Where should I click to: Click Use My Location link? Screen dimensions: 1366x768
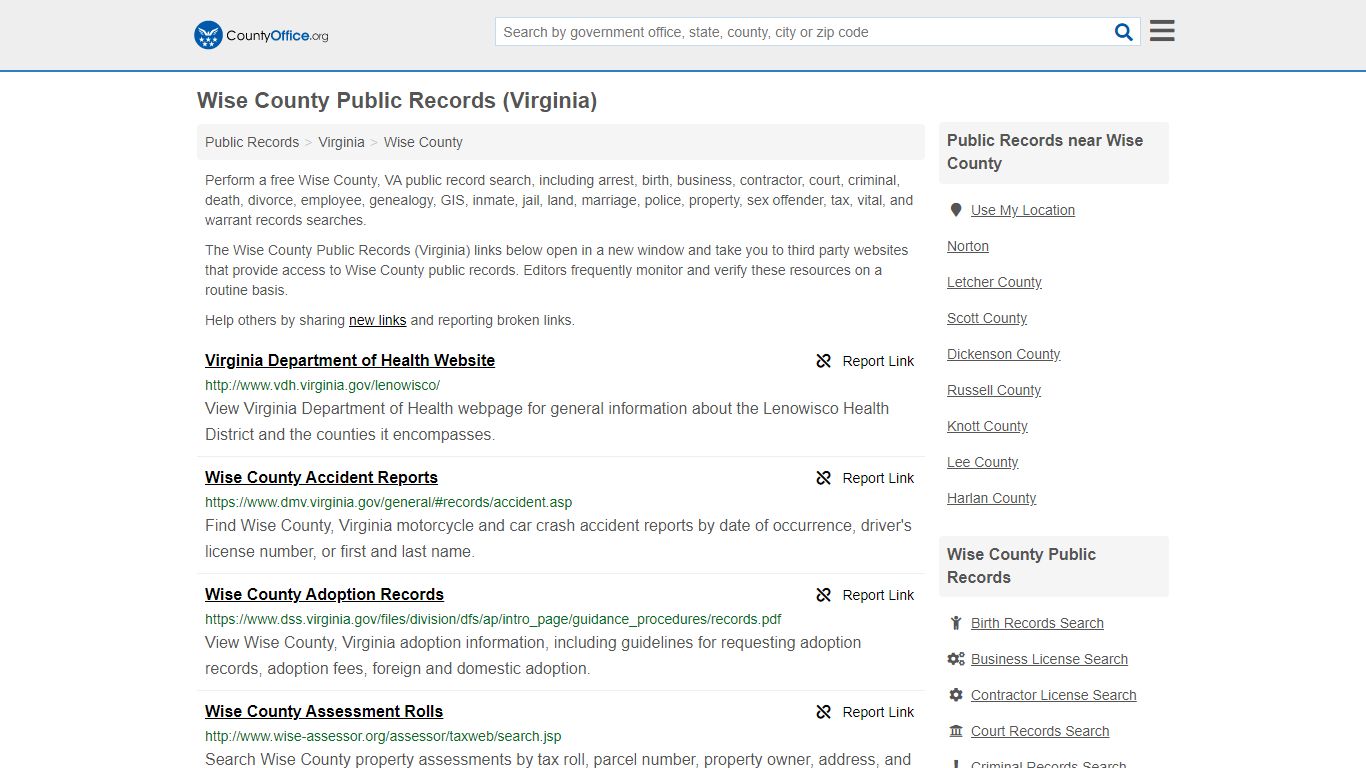click(x=1023, y=210)
